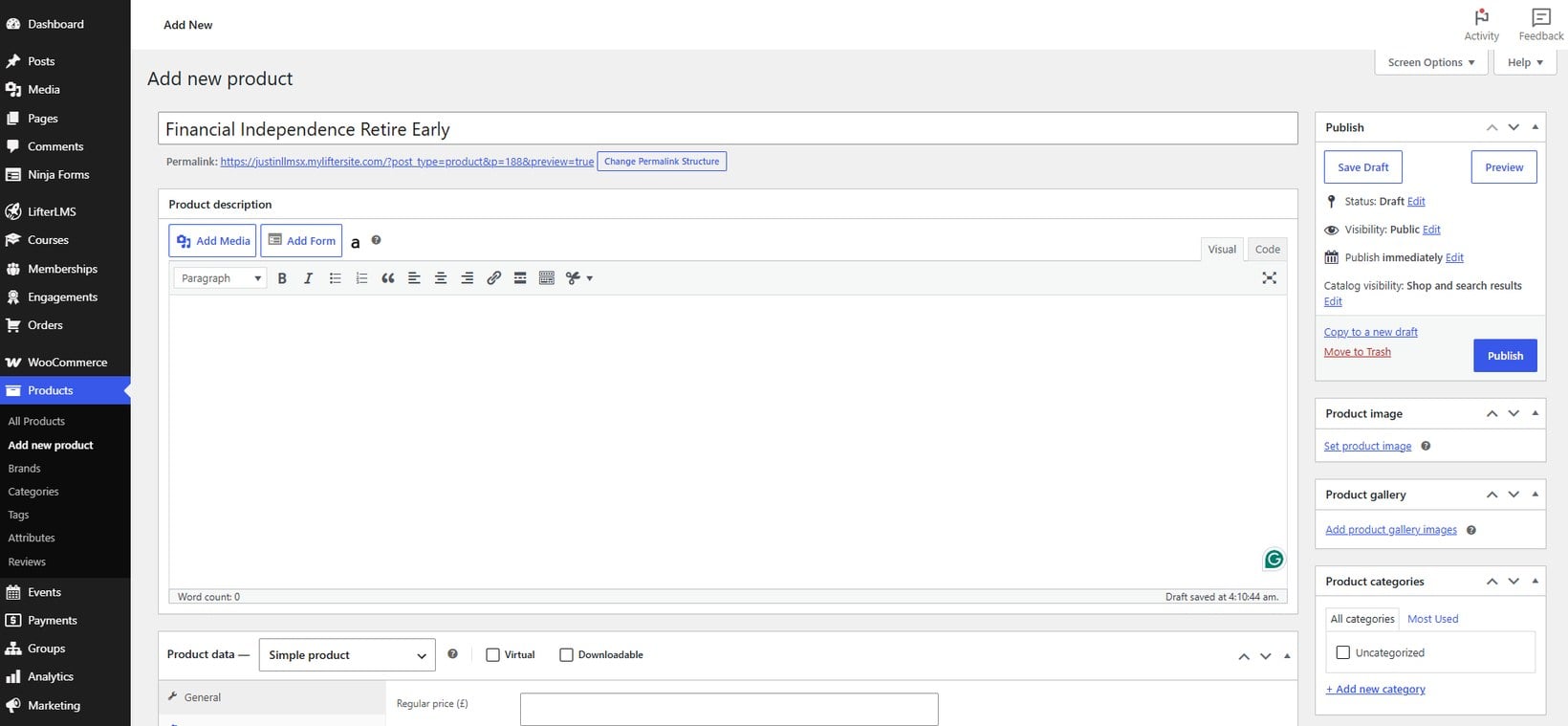Toggle the toolbar kitchen sink

(547, 278)
